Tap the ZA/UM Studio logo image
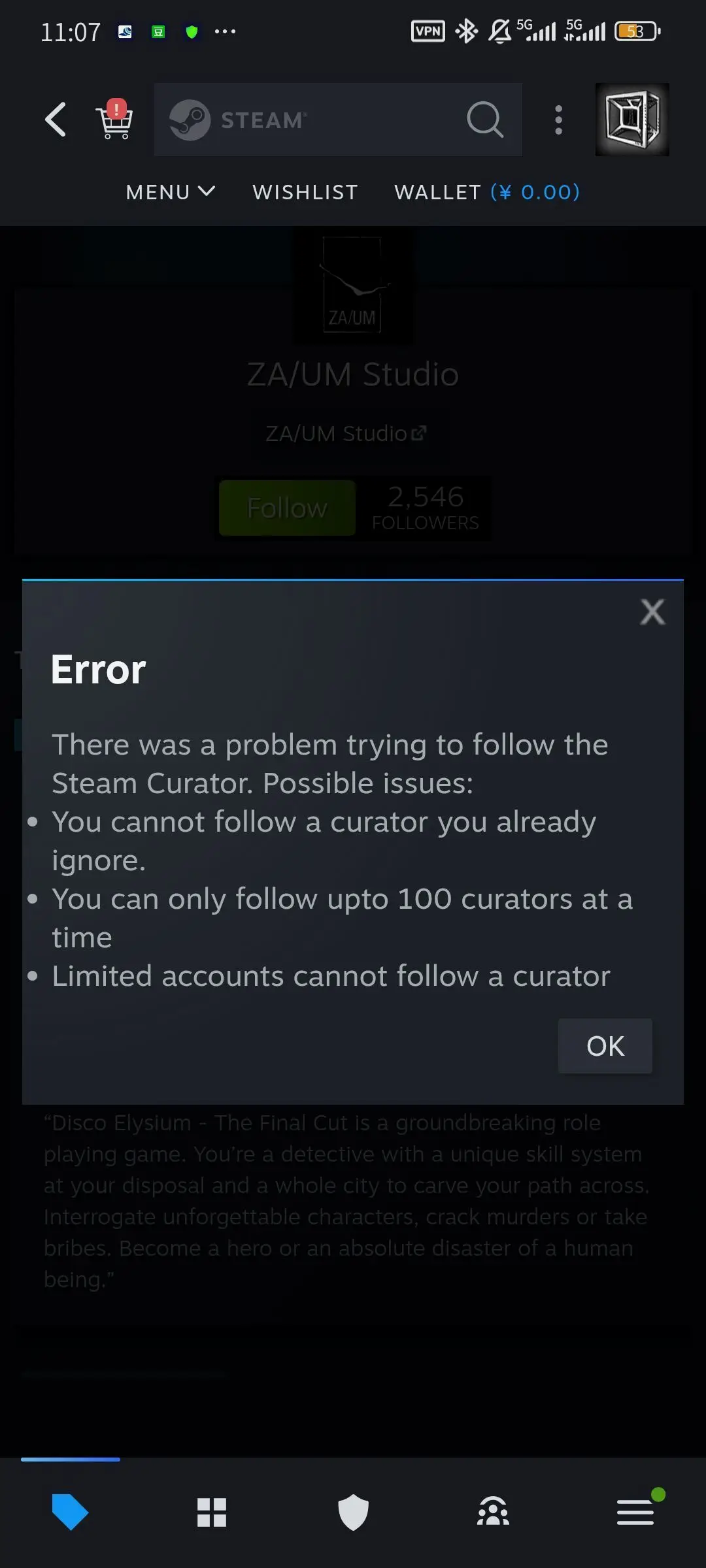The height and width of the screenshot is (1568, 706). click(352, 286)
